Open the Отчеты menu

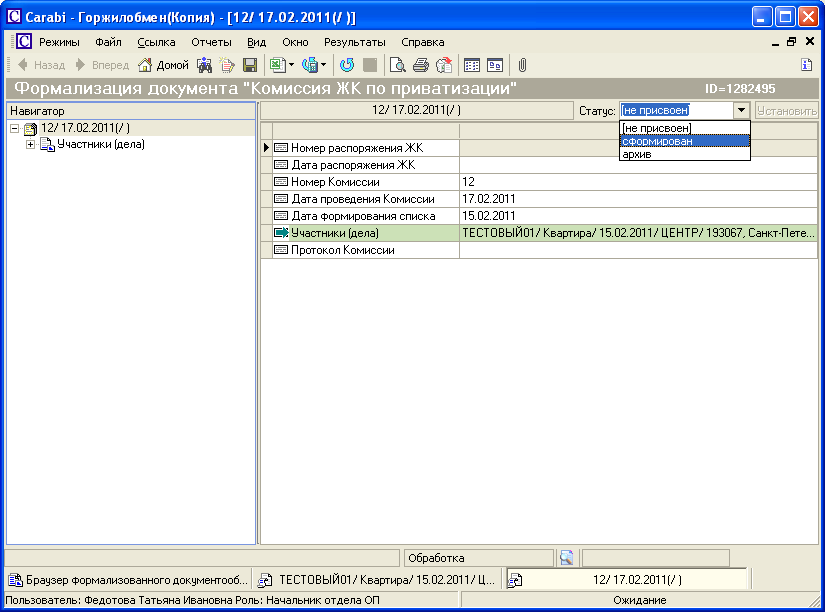tap(211, 42)
